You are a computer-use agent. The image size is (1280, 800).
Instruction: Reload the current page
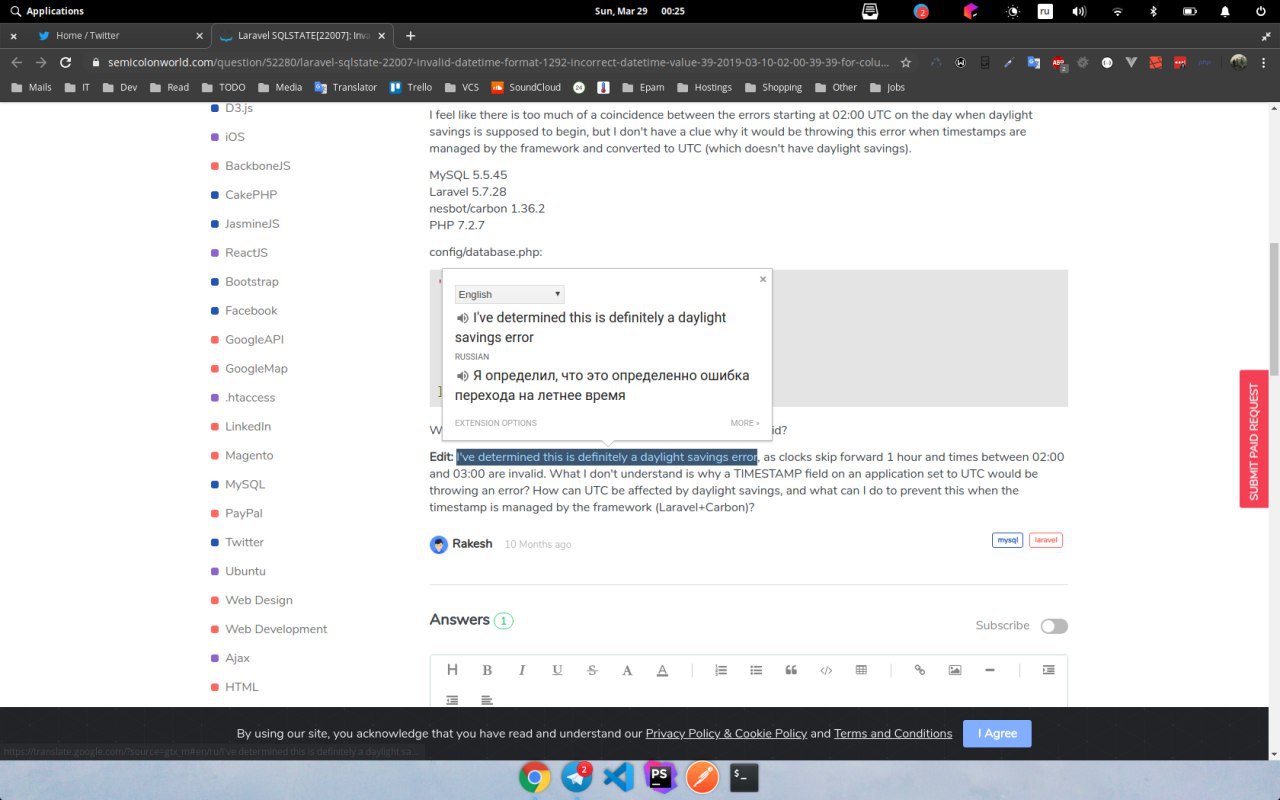click(66, 62)
